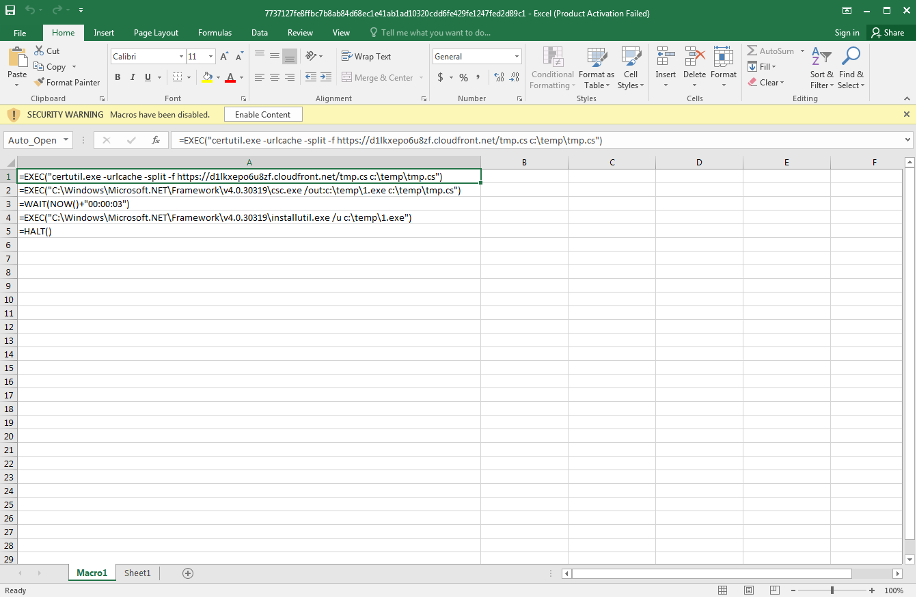916x597 pixels.
Task: Click Enable Content in security warning
Action: coord(263,114)
